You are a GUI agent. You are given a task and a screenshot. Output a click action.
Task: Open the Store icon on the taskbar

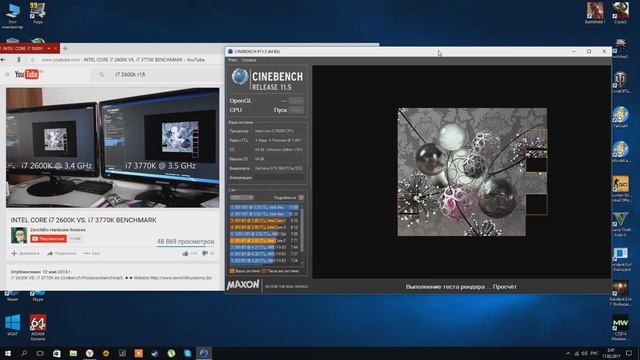(57, 353)
